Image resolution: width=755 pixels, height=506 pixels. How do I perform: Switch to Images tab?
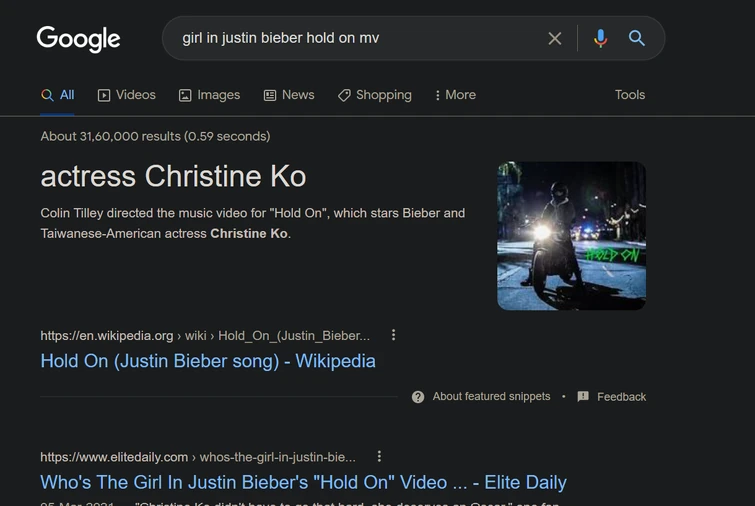(209, 95)
